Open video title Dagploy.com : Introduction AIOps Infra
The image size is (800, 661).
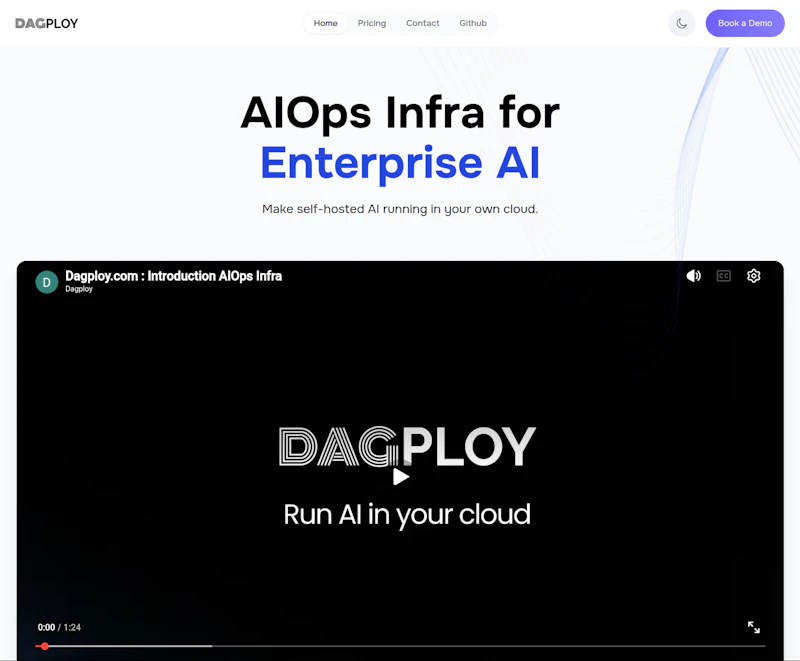point(173,276)
